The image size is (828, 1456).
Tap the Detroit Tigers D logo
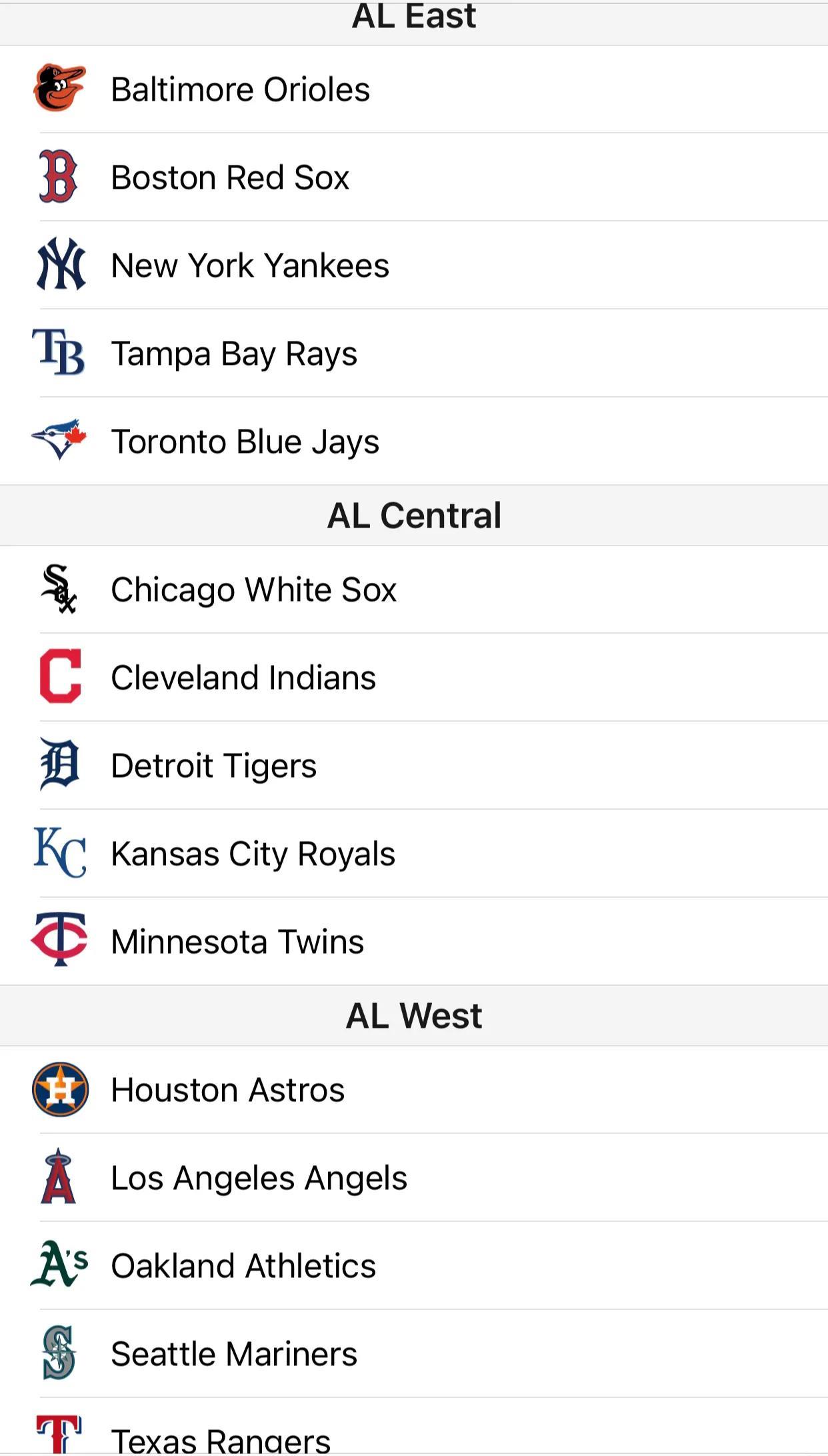click(59, 764)
